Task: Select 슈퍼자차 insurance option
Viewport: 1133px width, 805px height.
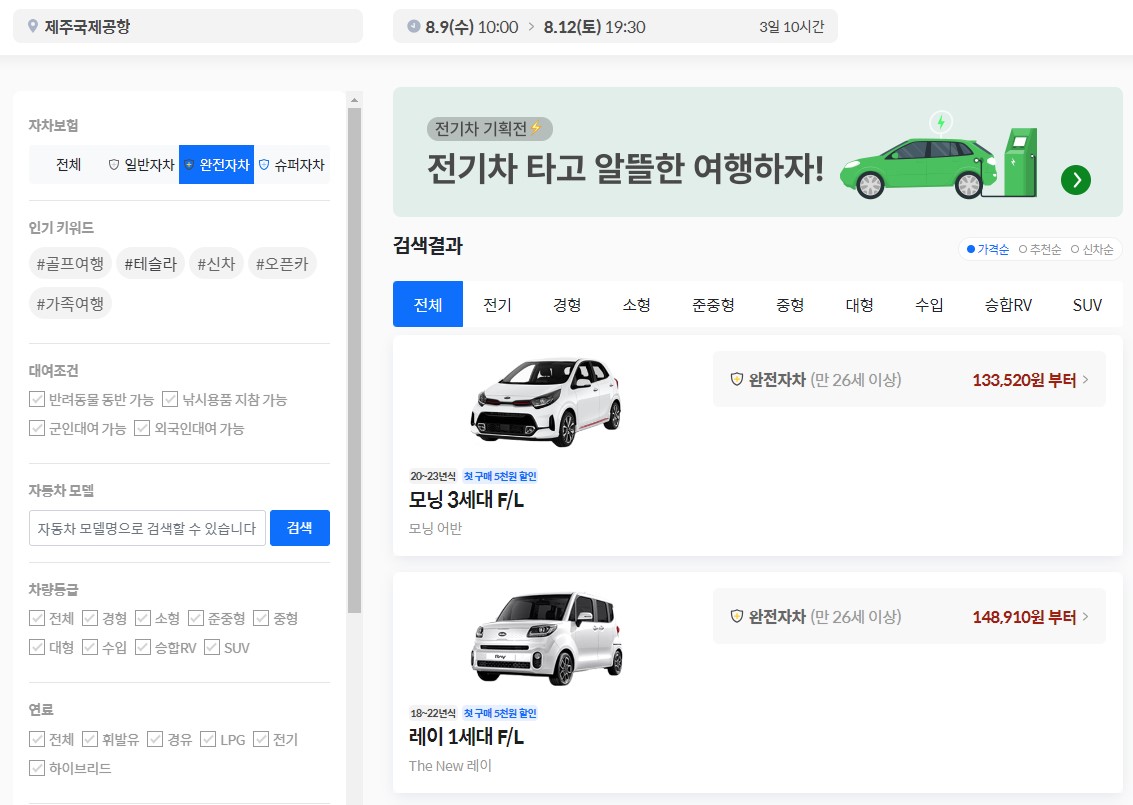Action: coord(292,165)
